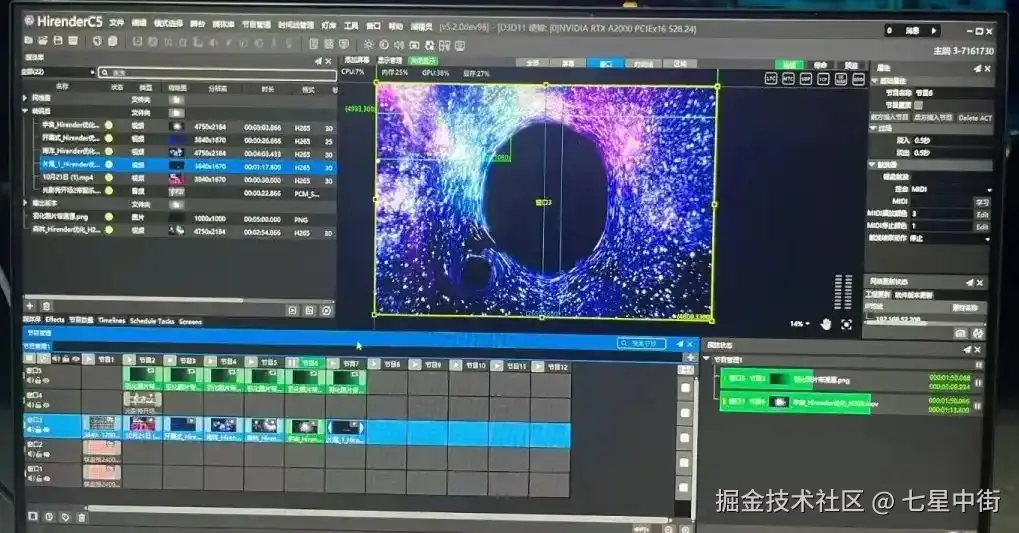Collapse the 节目管理1 group in the status panel
1019x533 pixels.
click(706, 359)
